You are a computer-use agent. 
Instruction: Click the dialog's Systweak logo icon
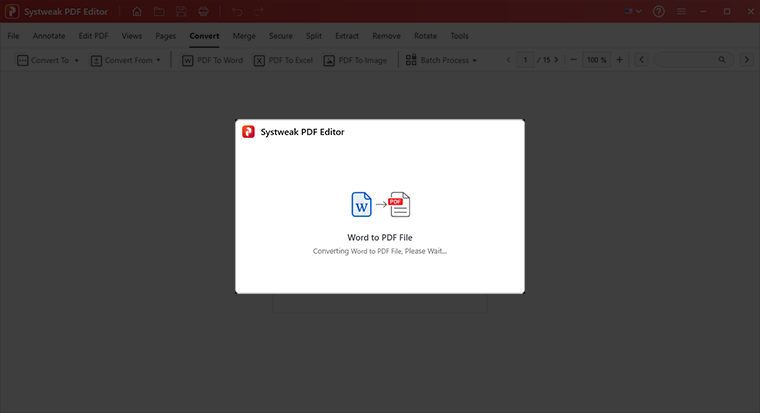pos(248,132)
